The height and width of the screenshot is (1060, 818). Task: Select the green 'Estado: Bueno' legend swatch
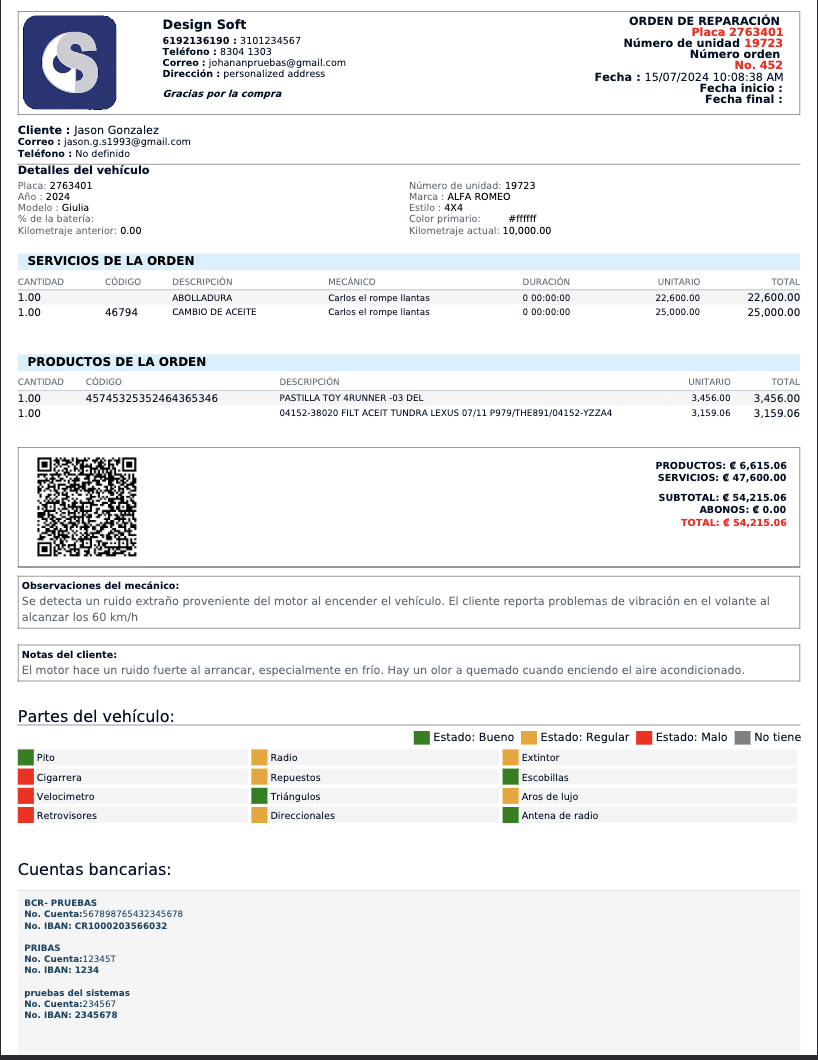(422, 738)
